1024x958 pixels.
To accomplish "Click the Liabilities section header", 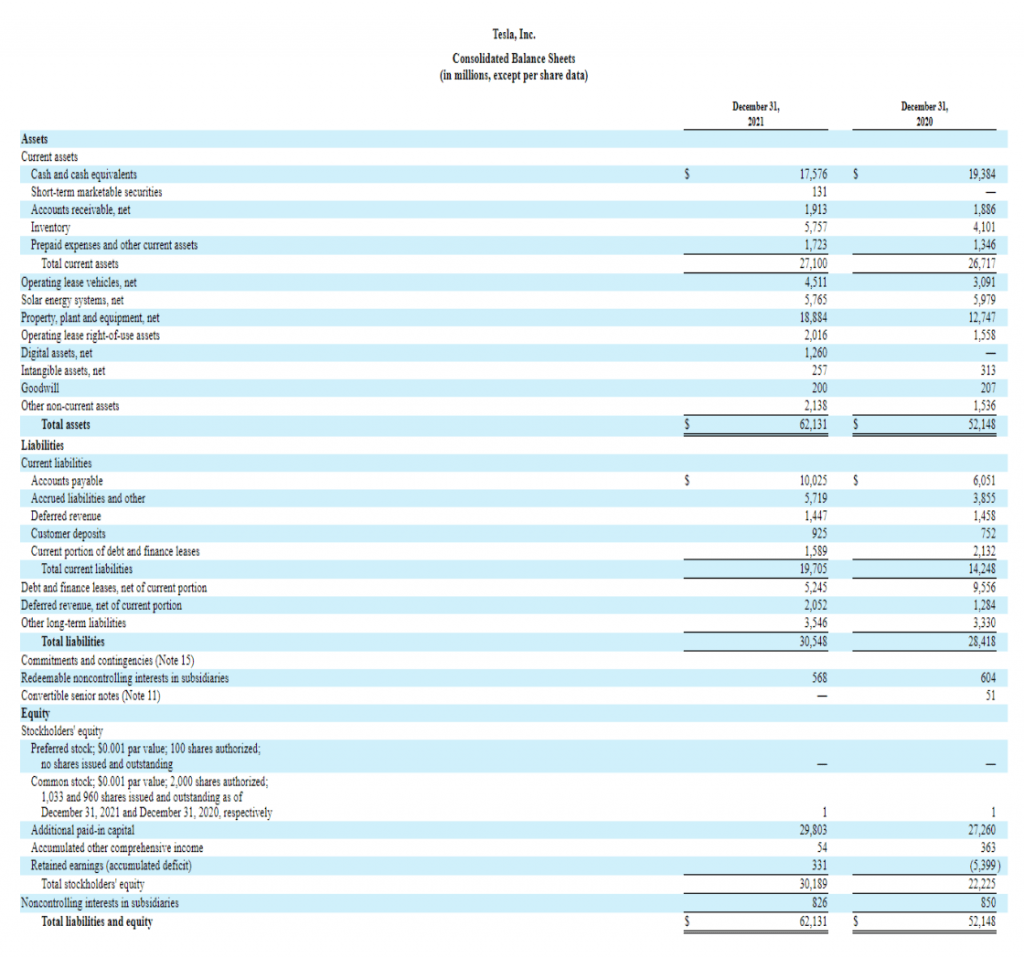I will (41, 445).
